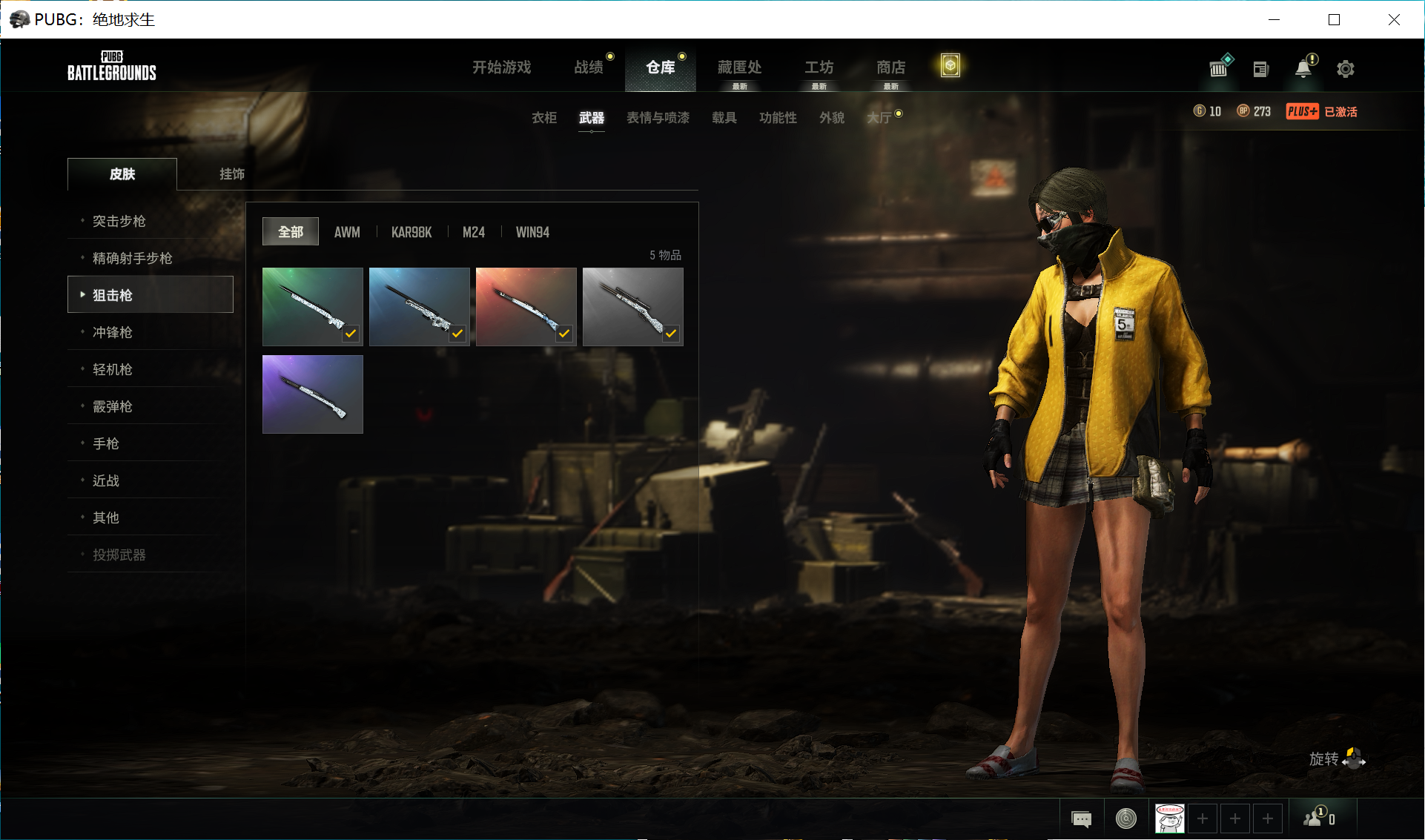Screen dimensions: 1425x840
Task: Switch to 大厅 sub-tab
Action: 879,118
